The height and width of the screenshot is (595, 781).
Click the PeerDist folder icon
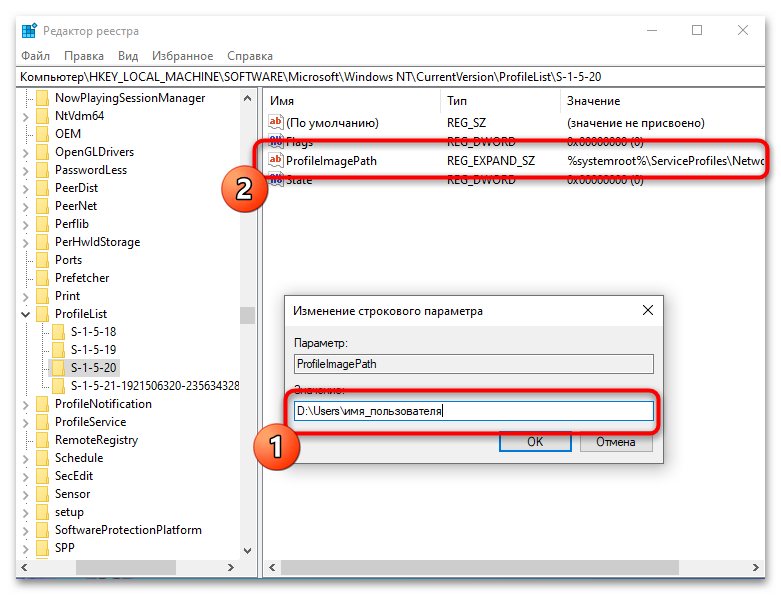[x=43, y=188]
